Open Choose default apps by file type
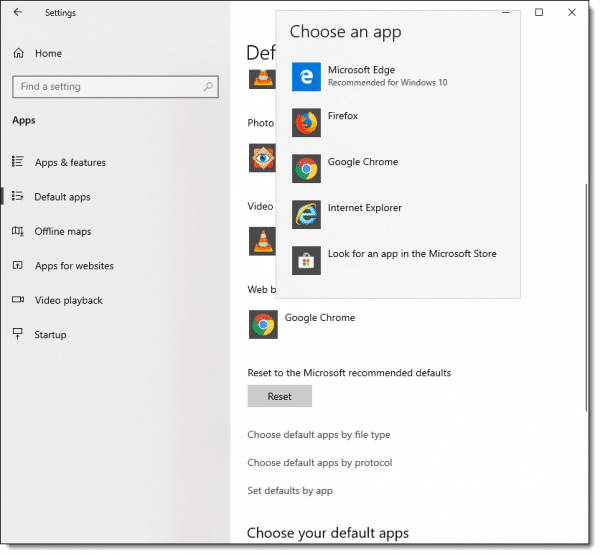Screen dimensions: 600x555 click(x=319, y=435)
